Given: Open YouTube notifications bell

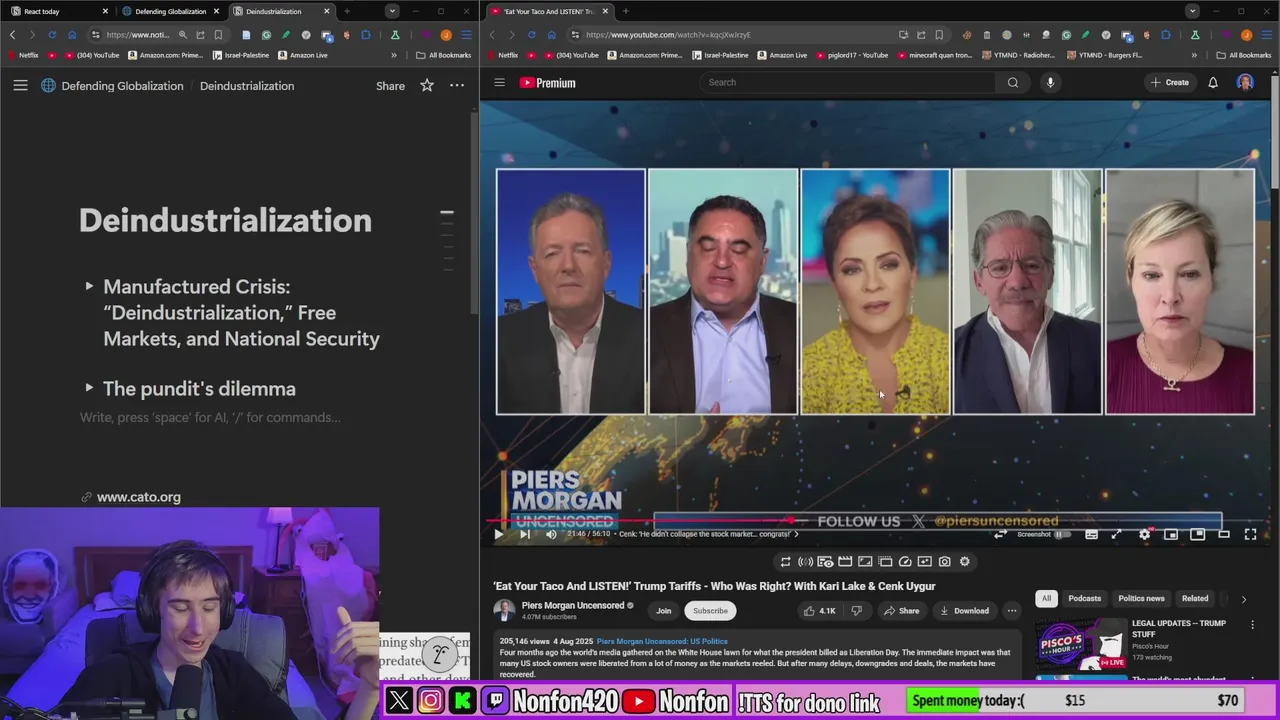Looking at the screenshot, I should pos(1213,82).
